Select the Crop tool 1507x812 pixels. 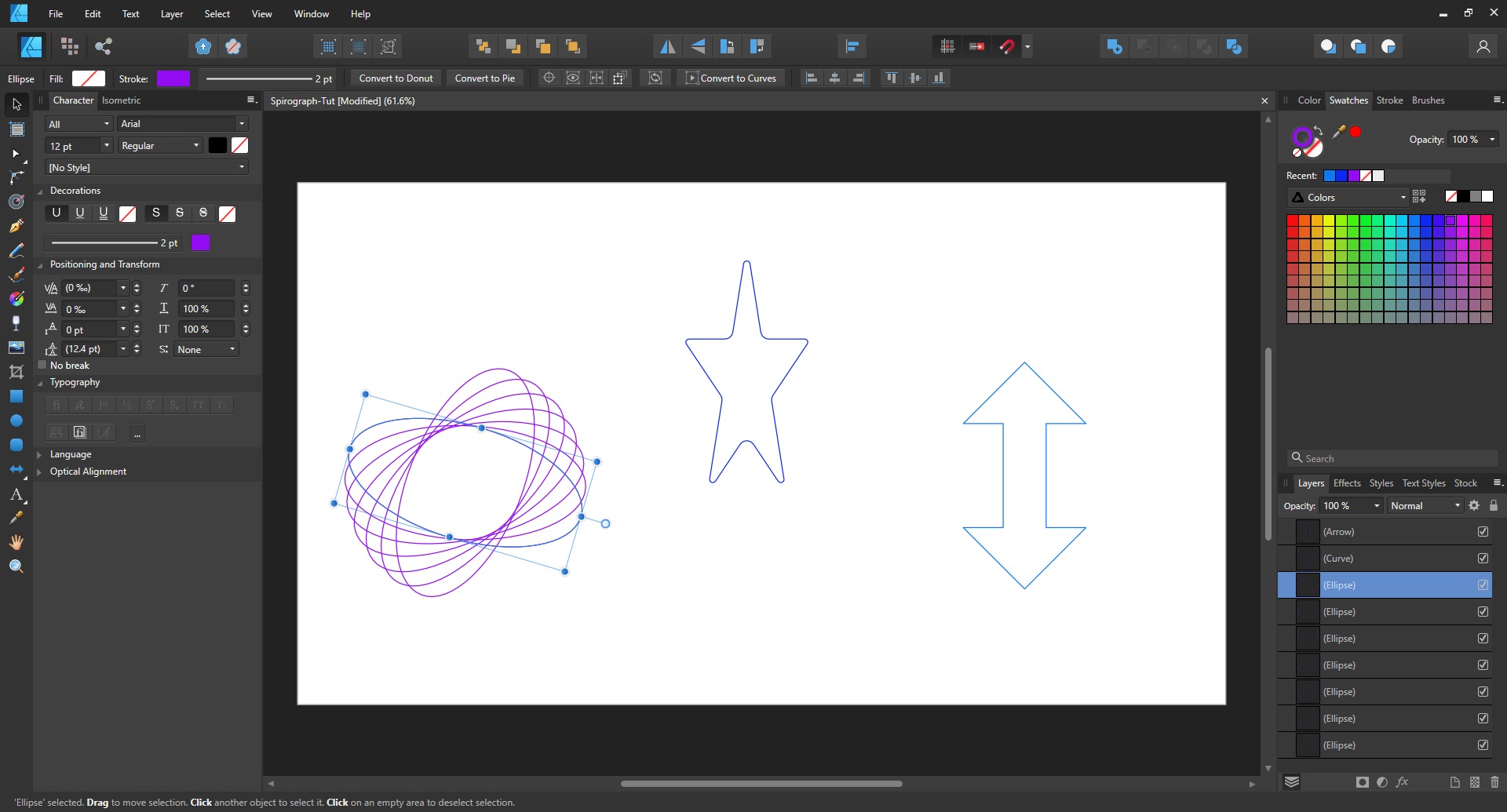(16, 372)
